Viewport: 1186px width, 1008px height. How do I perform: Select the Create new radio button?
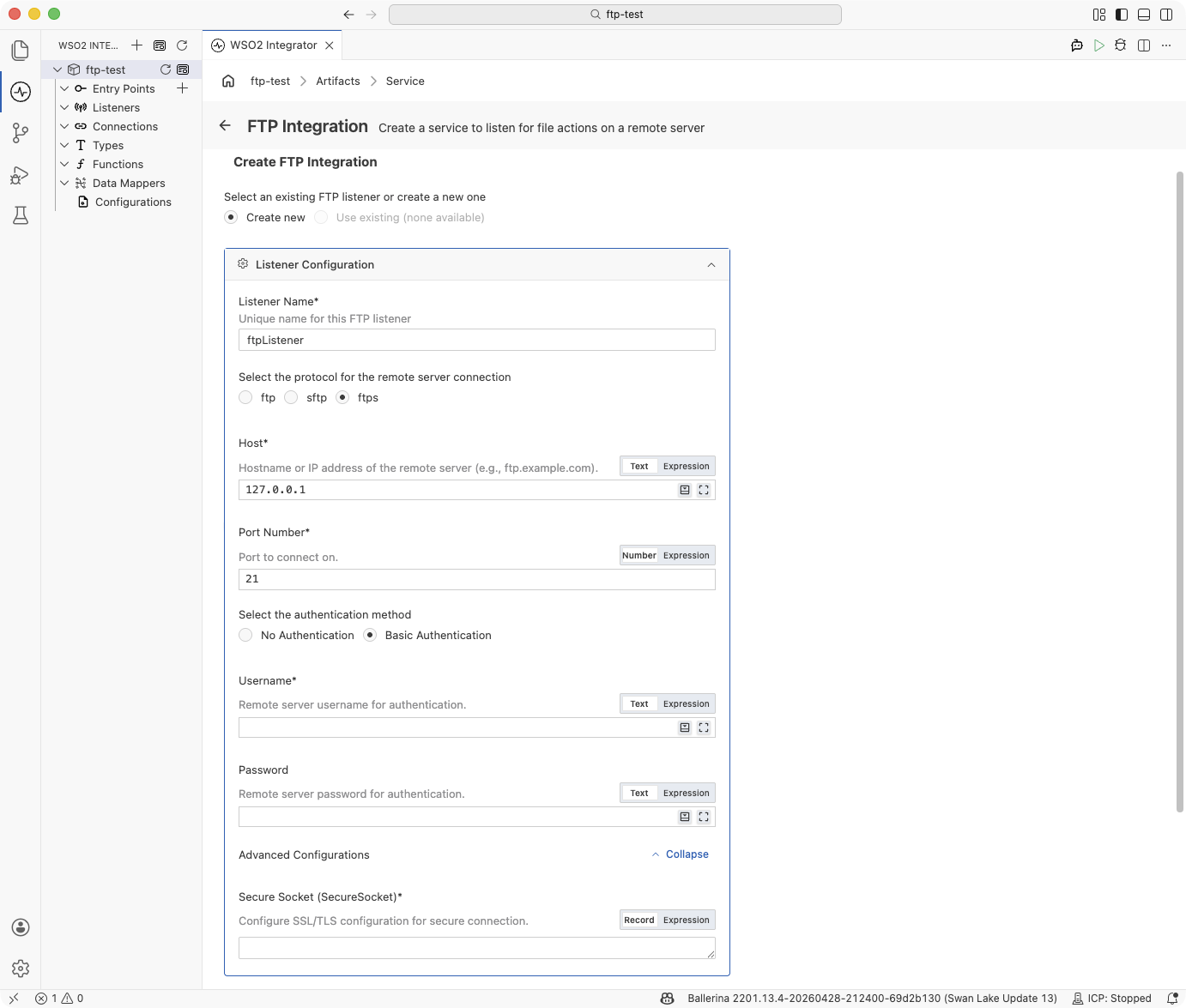point(231,217)
